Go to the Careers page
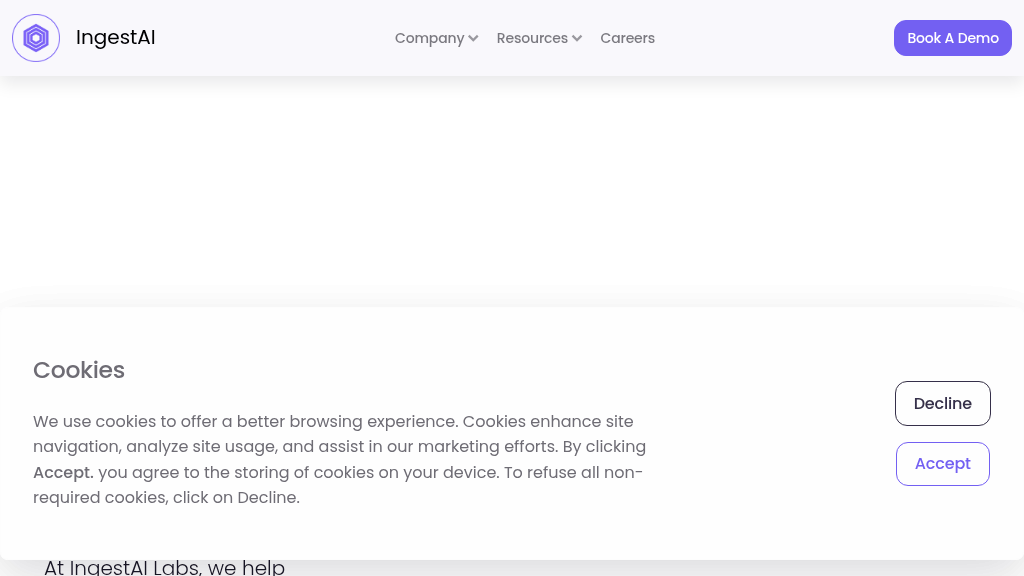 (x=628, y=38)
